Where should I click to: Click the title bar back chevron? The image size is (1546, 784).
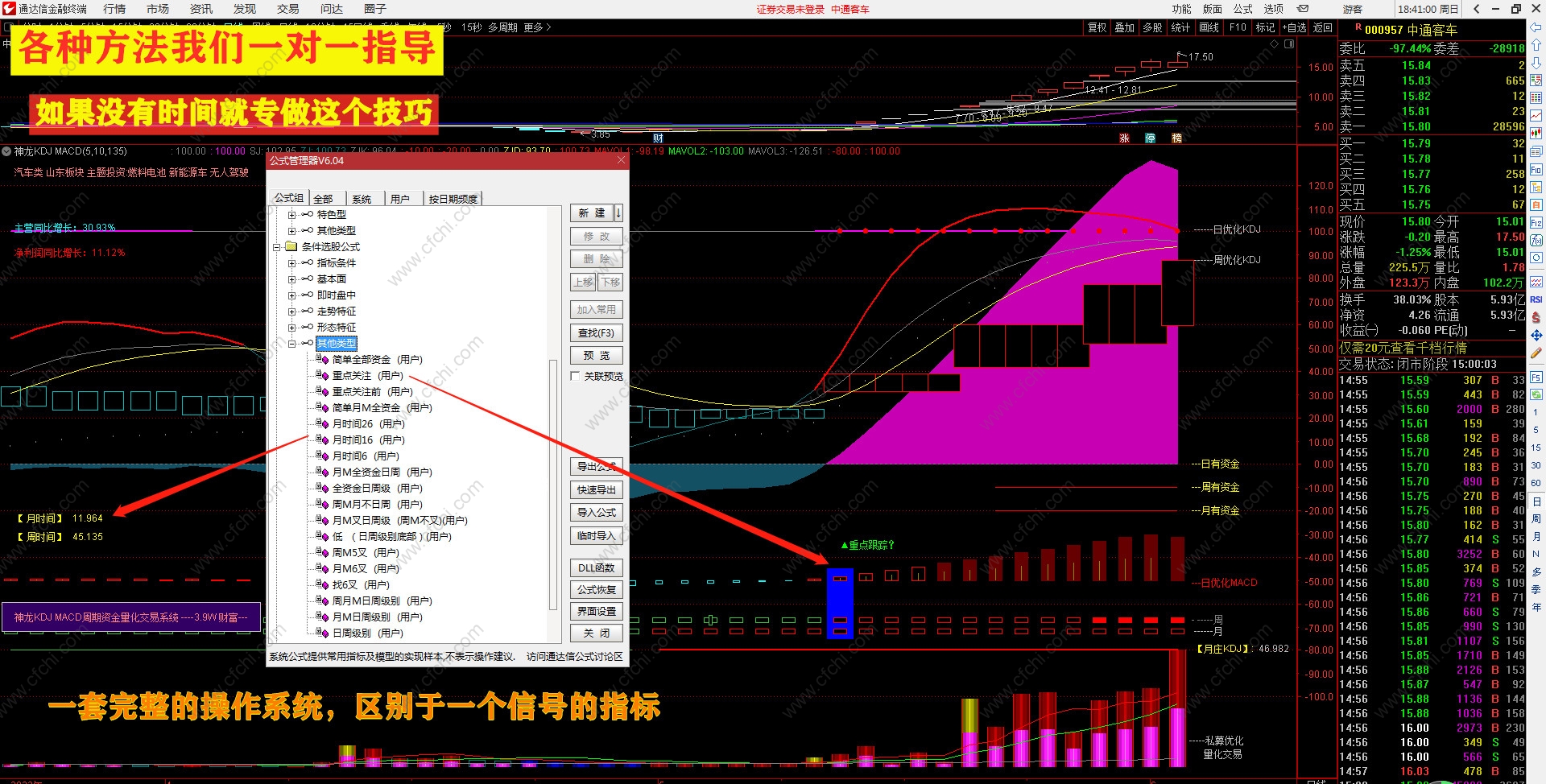[x=1476, y=9]
